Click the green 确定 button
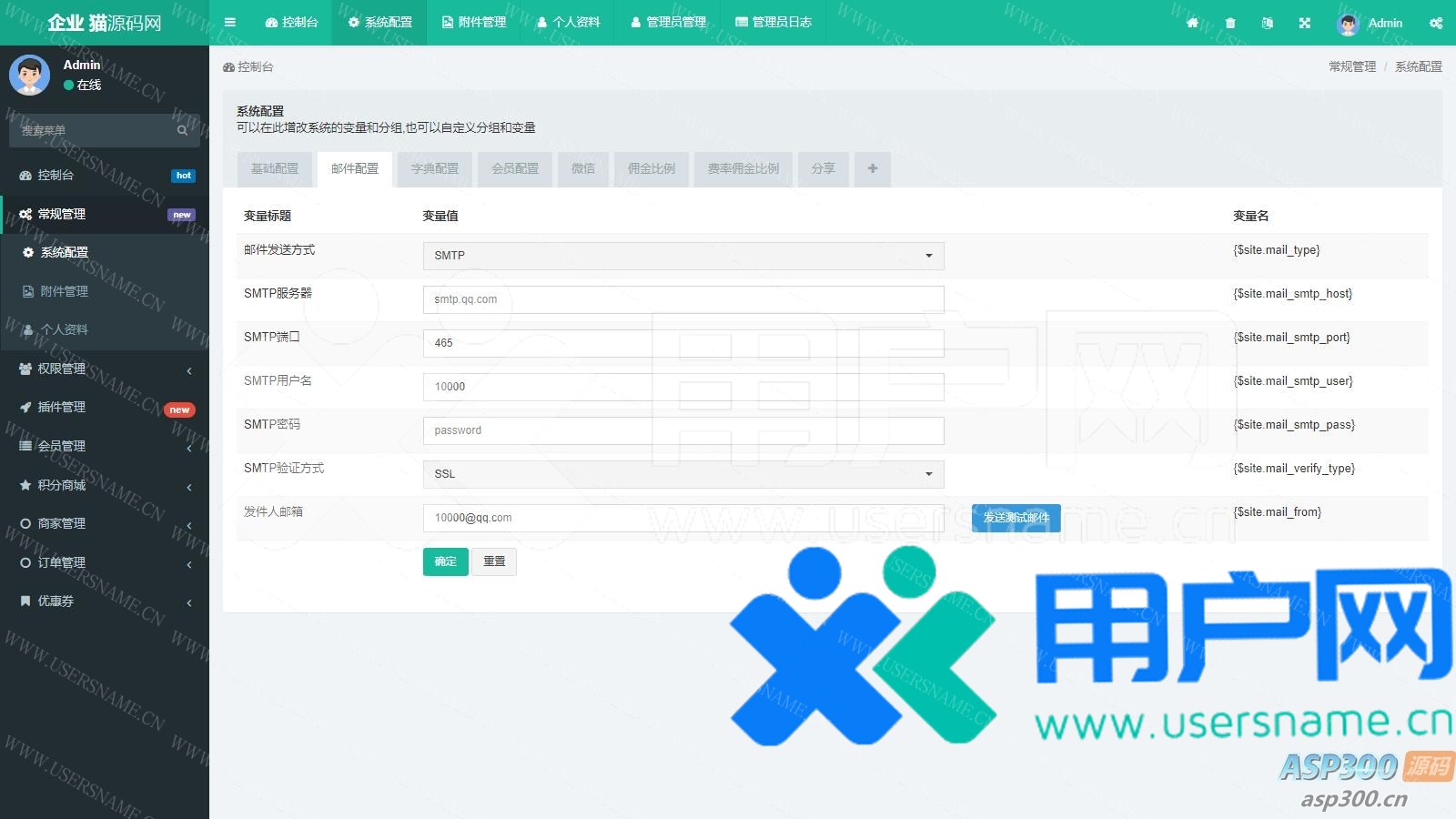The height and width of the screenshot is (819, 1456). point(445,561)
